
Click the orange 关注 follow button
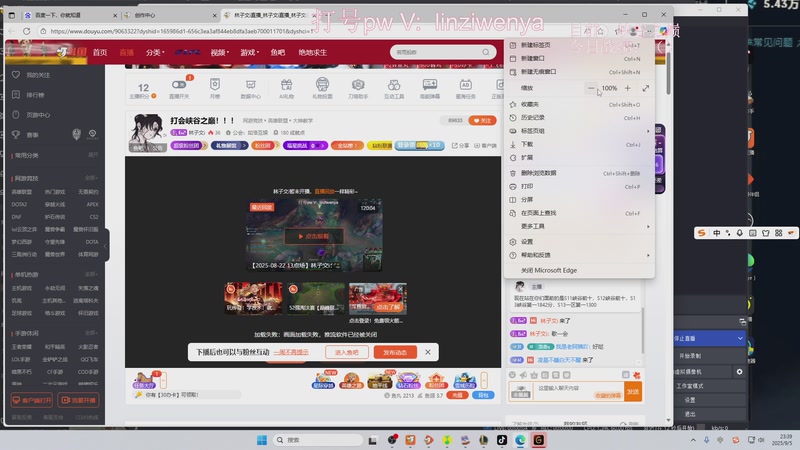click(x=482, y=120)
